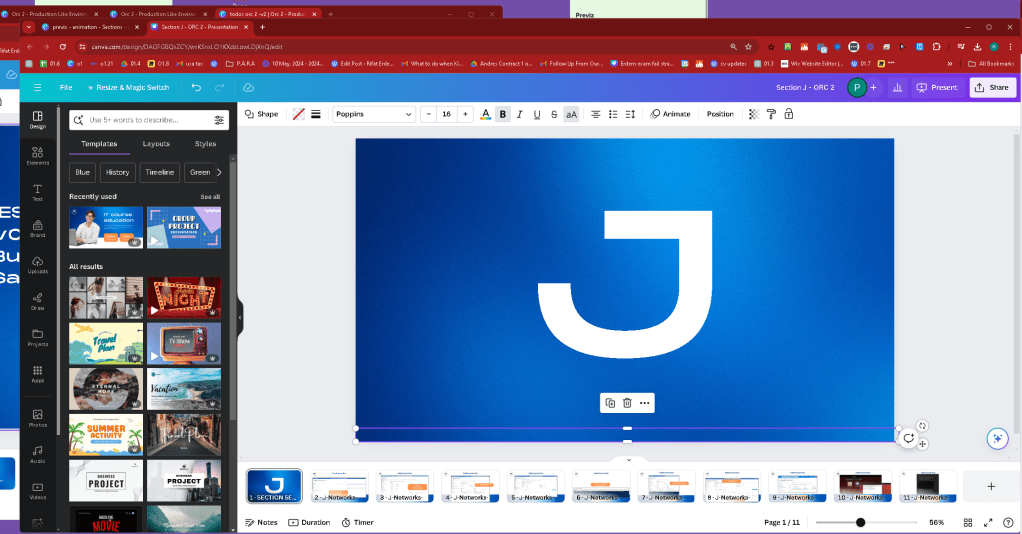Screen dimensions: 1022x534
Task: Filter templates by Blue chip
Action: (83, 172)
